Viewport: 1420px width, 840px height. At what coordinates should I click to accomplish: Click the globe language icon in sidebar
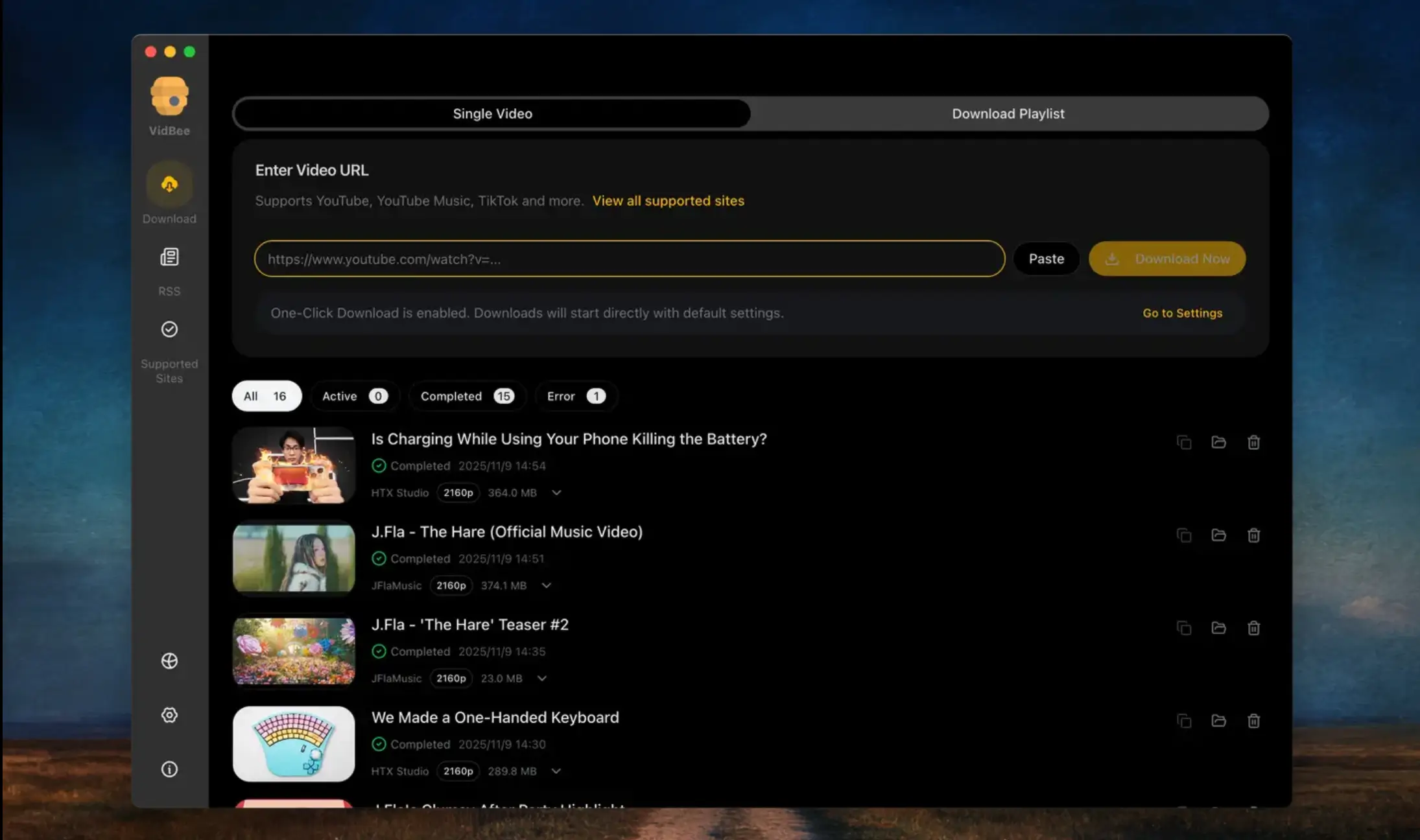pos(169,660)
